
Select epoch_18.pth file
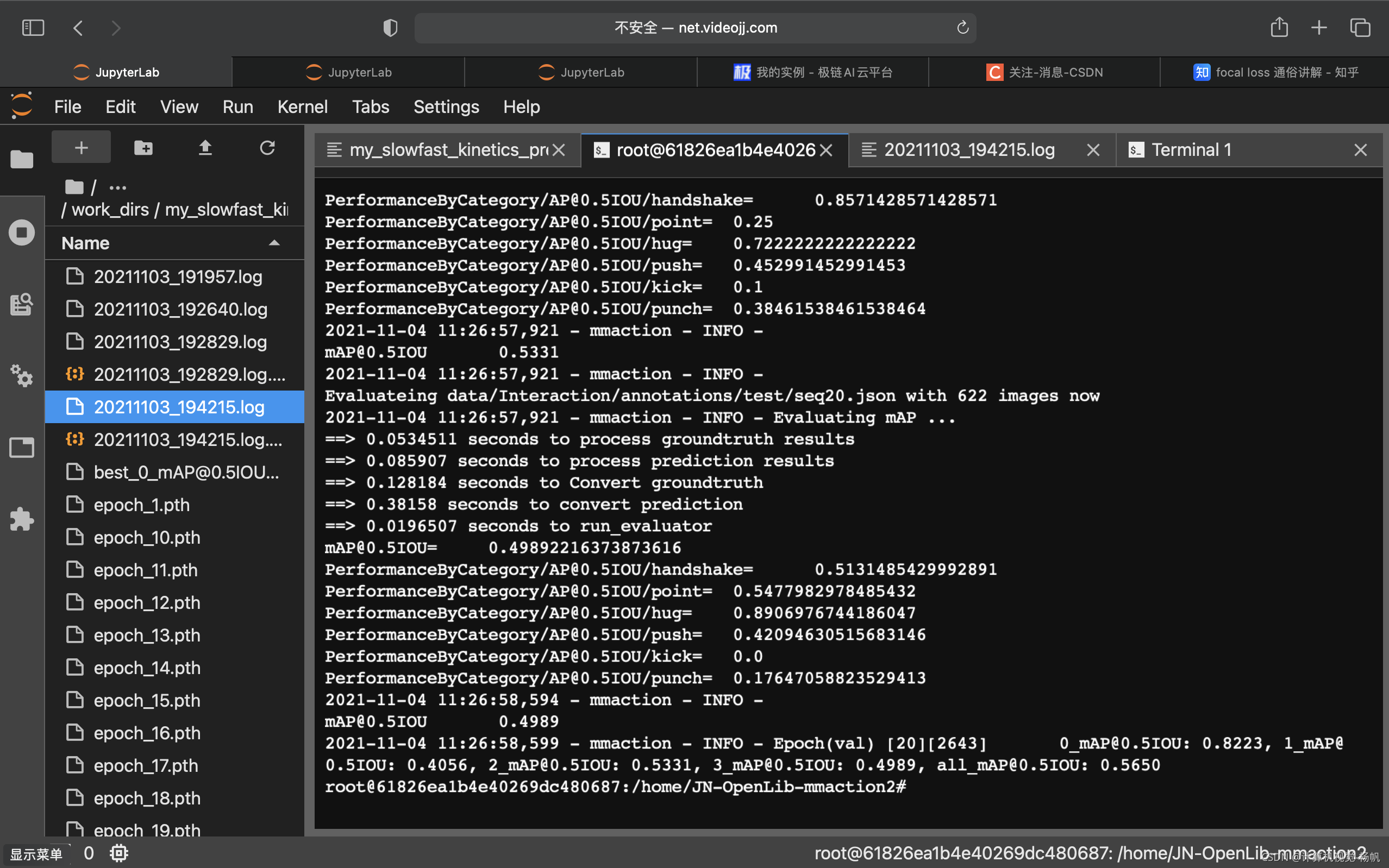(174, 798)
